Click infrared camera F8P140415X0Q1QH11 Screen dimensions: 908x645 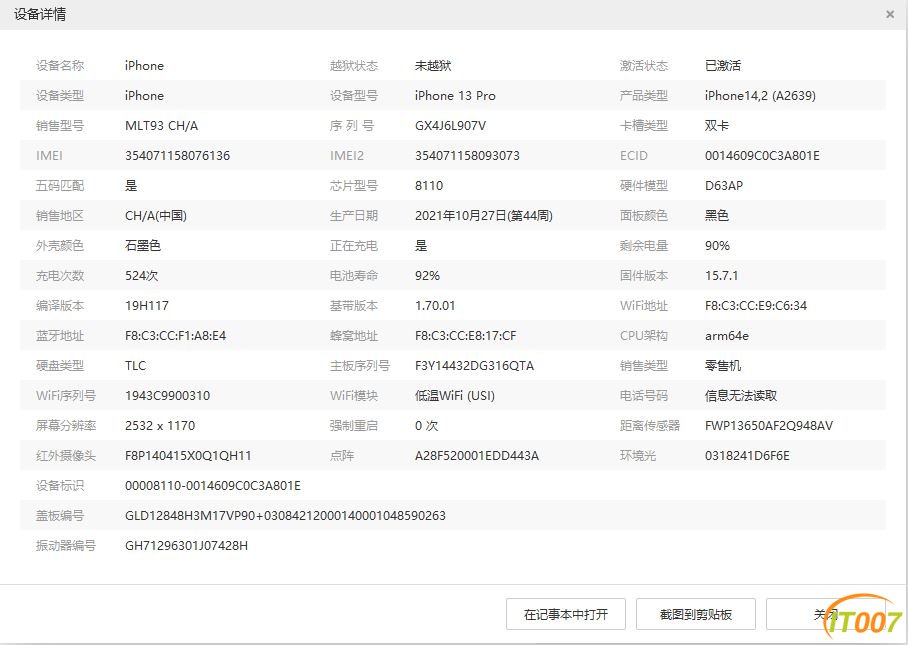tap(188, 457)
